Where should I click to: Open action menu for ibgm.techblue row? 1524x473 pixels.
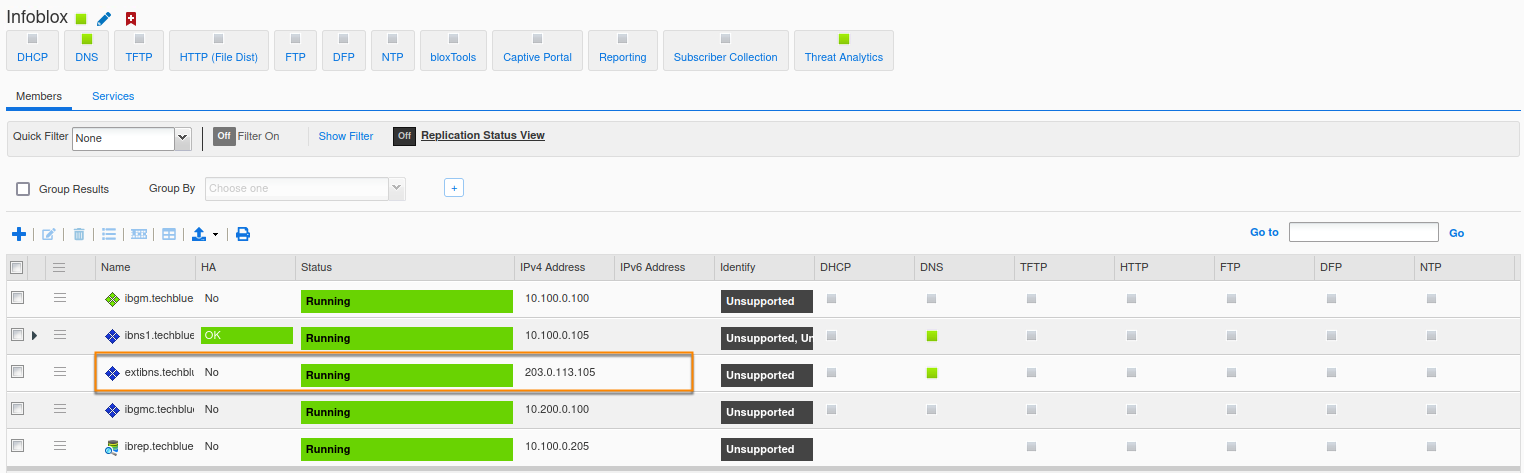coord(59,298)
